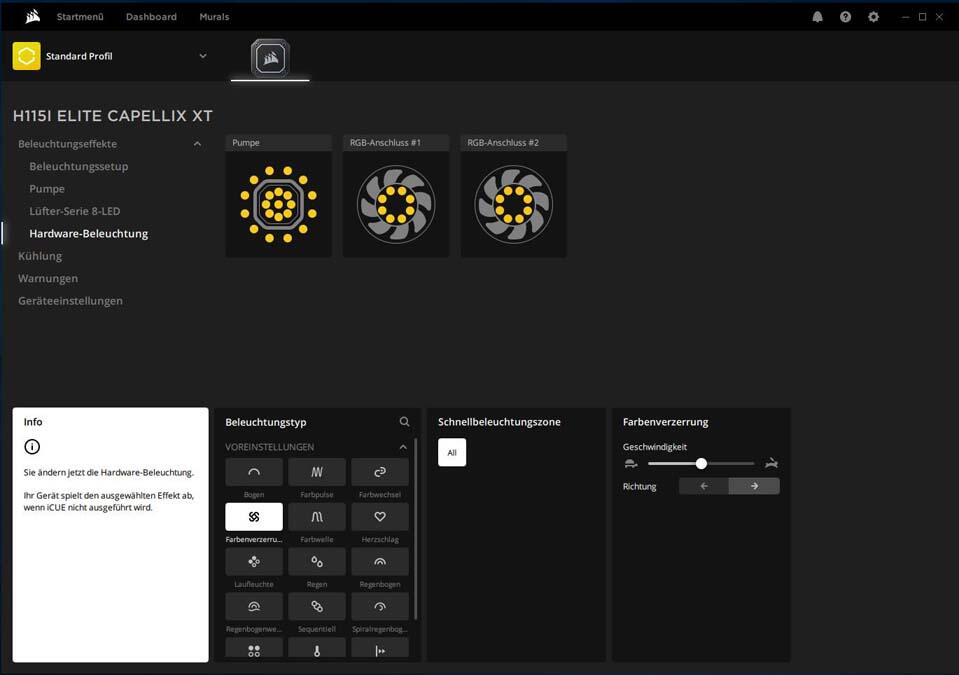
Task: Select the Regenbogen lighting preset
Action: pyautogui.click(x=380, y=561)
